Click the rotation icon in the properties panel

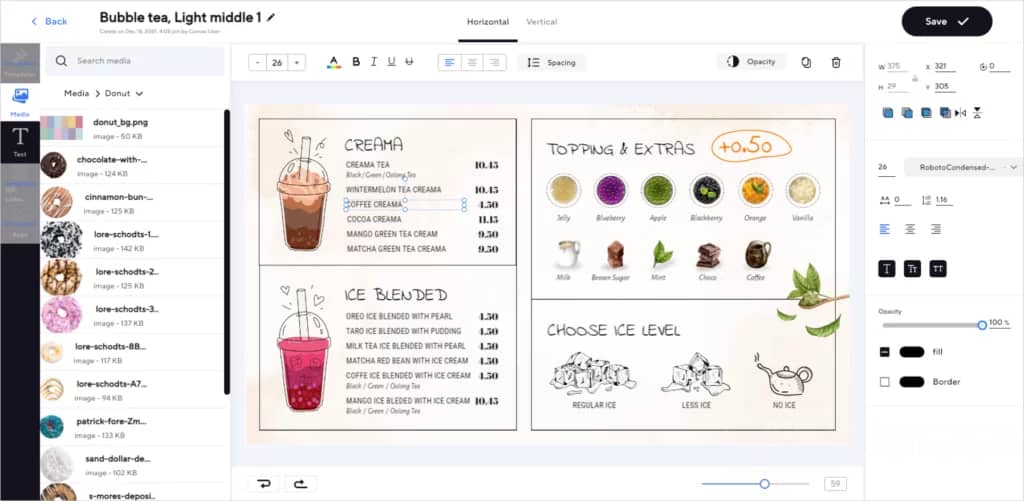[x=984, y=67]
